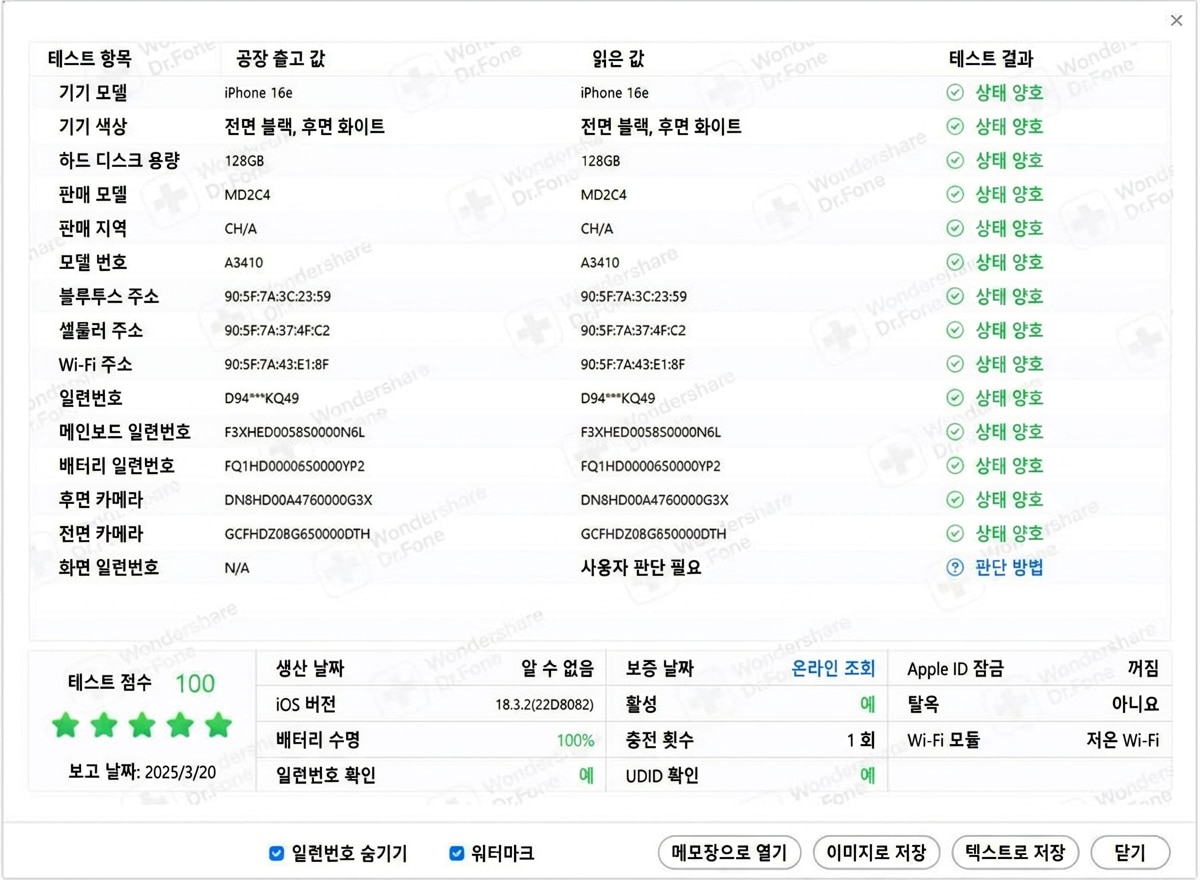Click the question mark icon in 화면 일련번호 row
The width and height of the screenshot is (1200, 880).
pyautogui.click(x=955, y=568)
